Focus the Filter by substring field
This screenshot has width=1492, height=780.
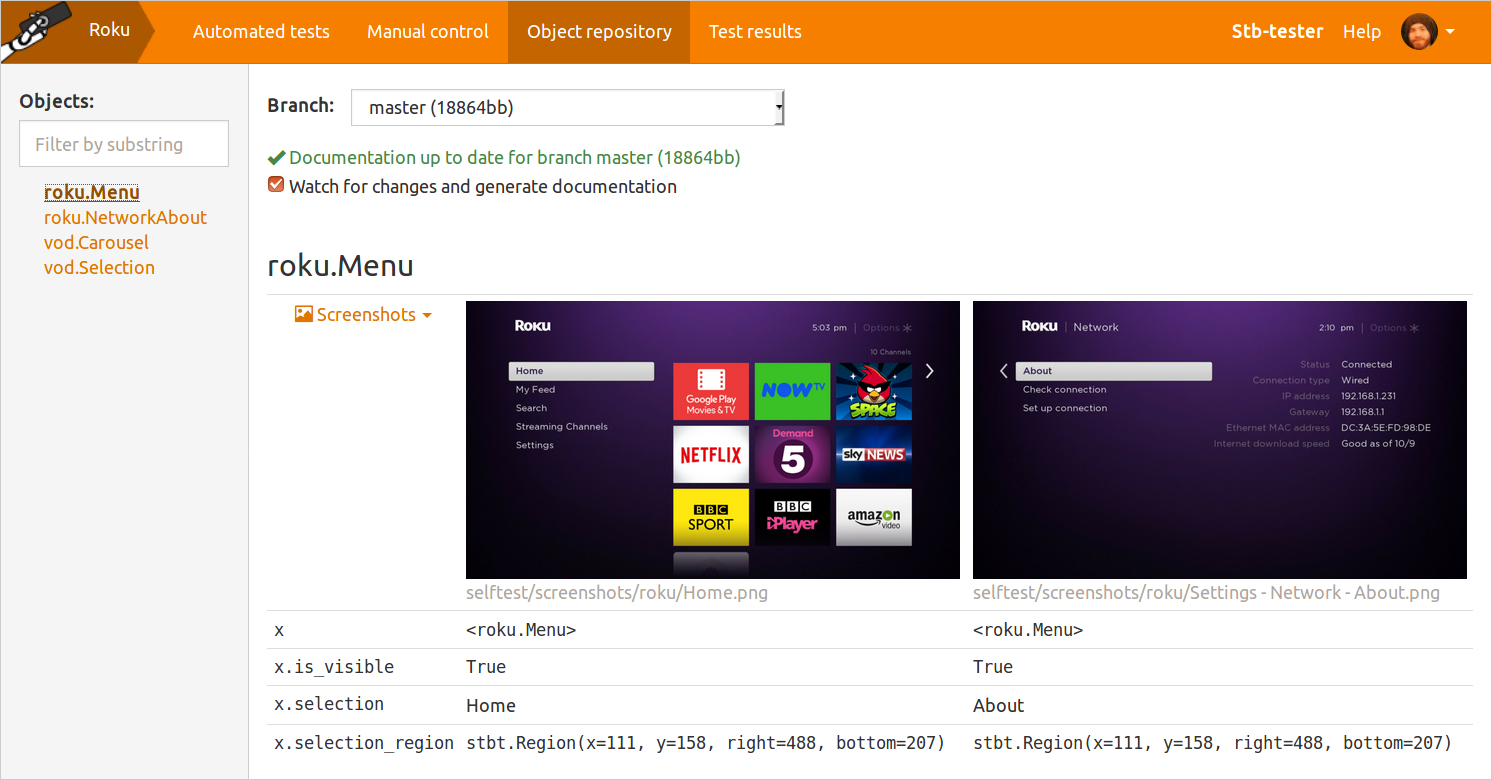[x=124, y=144]
